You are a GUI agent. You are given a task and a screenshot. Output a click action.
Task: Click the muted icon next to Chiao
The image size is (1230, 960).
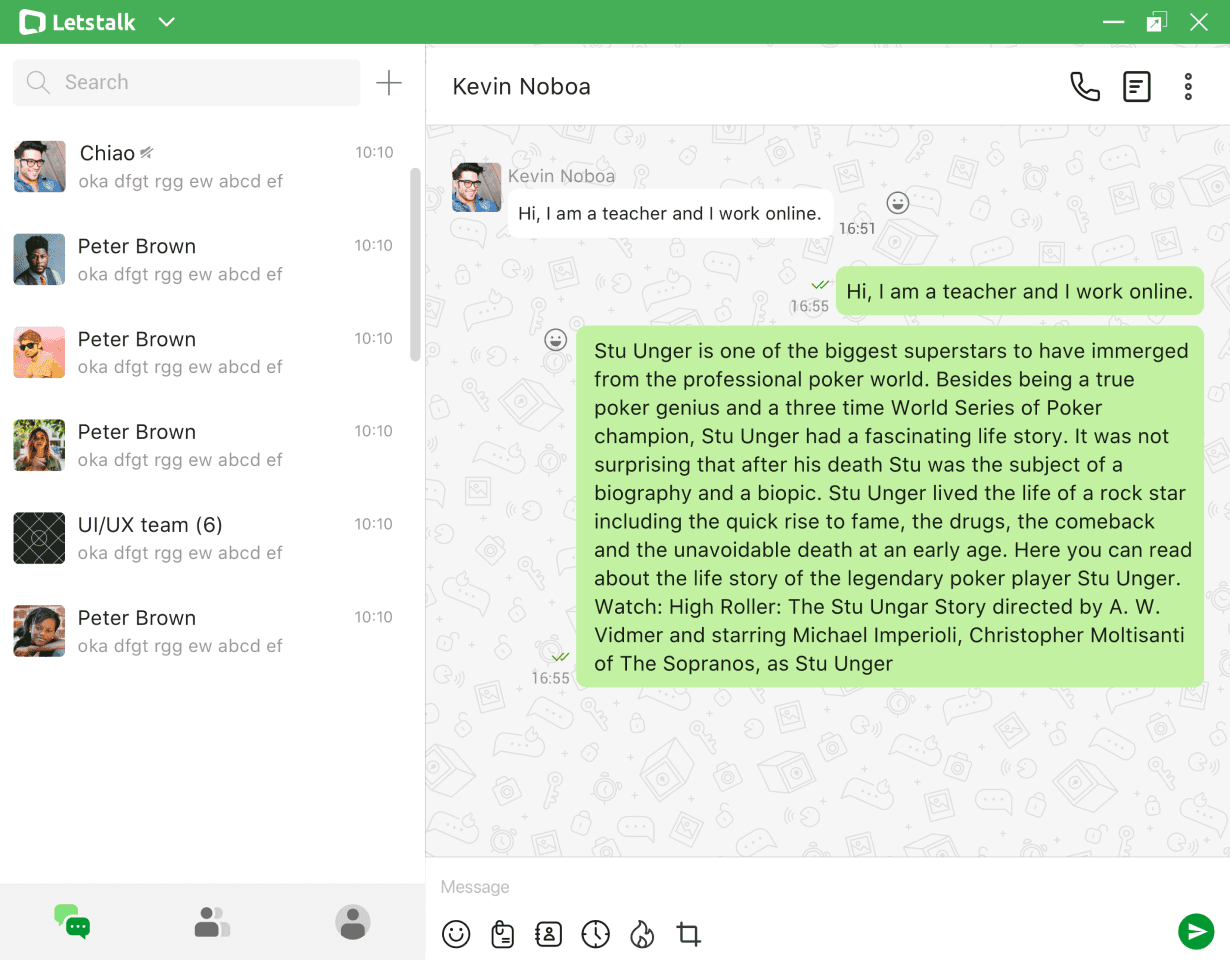[x=146, y=152]
